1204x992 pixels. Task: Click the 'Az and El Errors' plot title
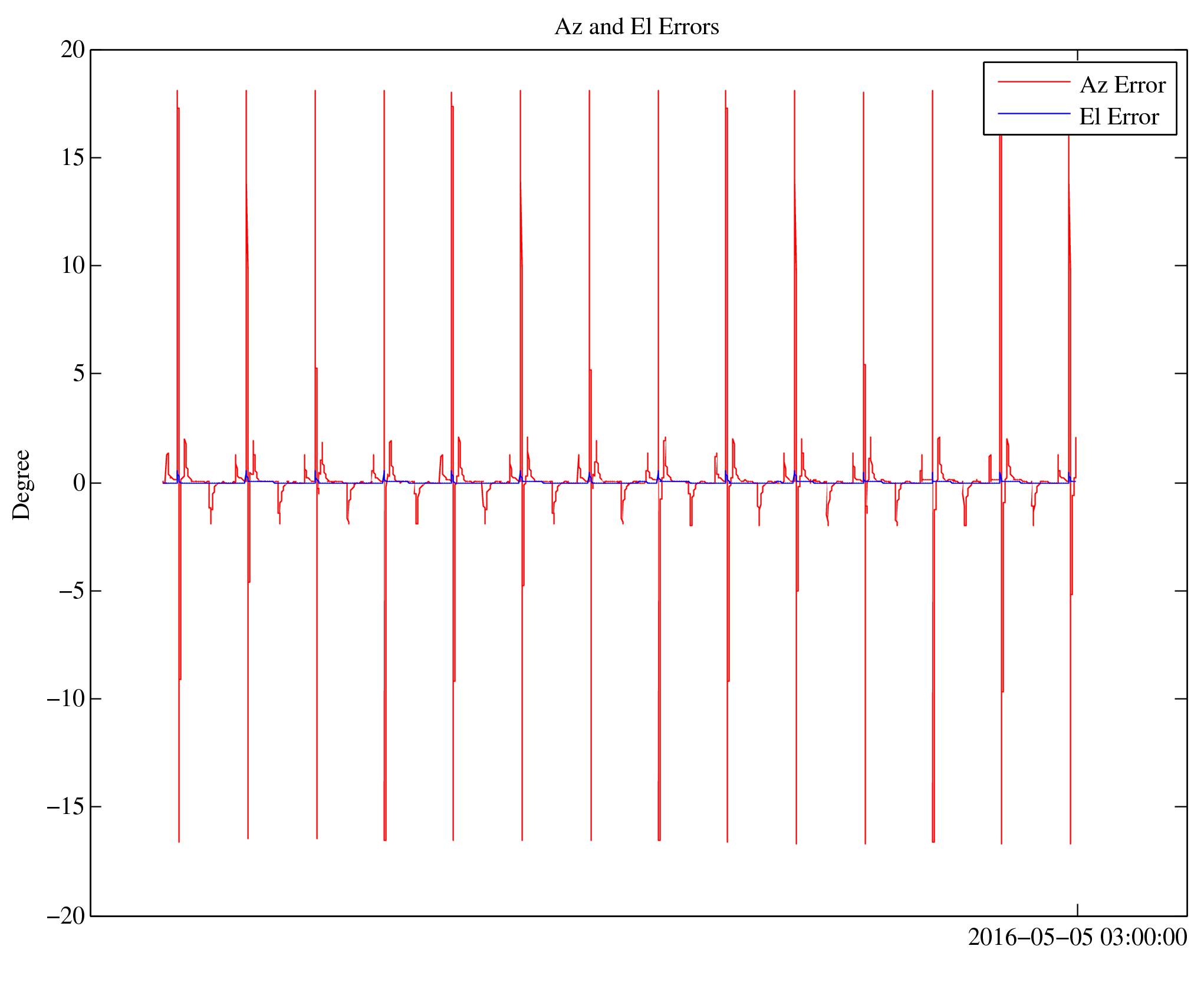(637, 27)
